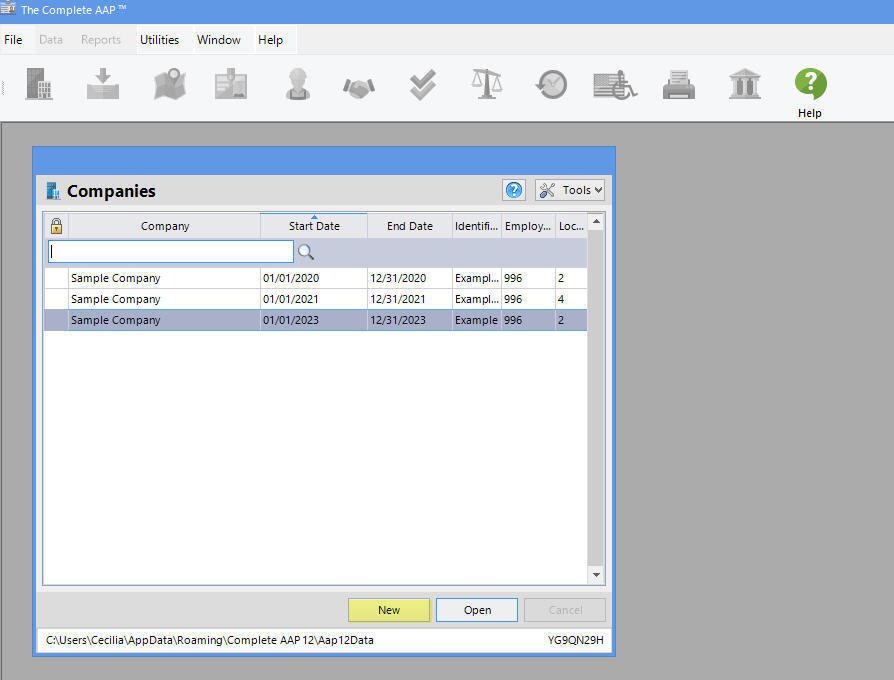Click the handshake toolbar icon
894x680 pixels.
pos(359,87)
